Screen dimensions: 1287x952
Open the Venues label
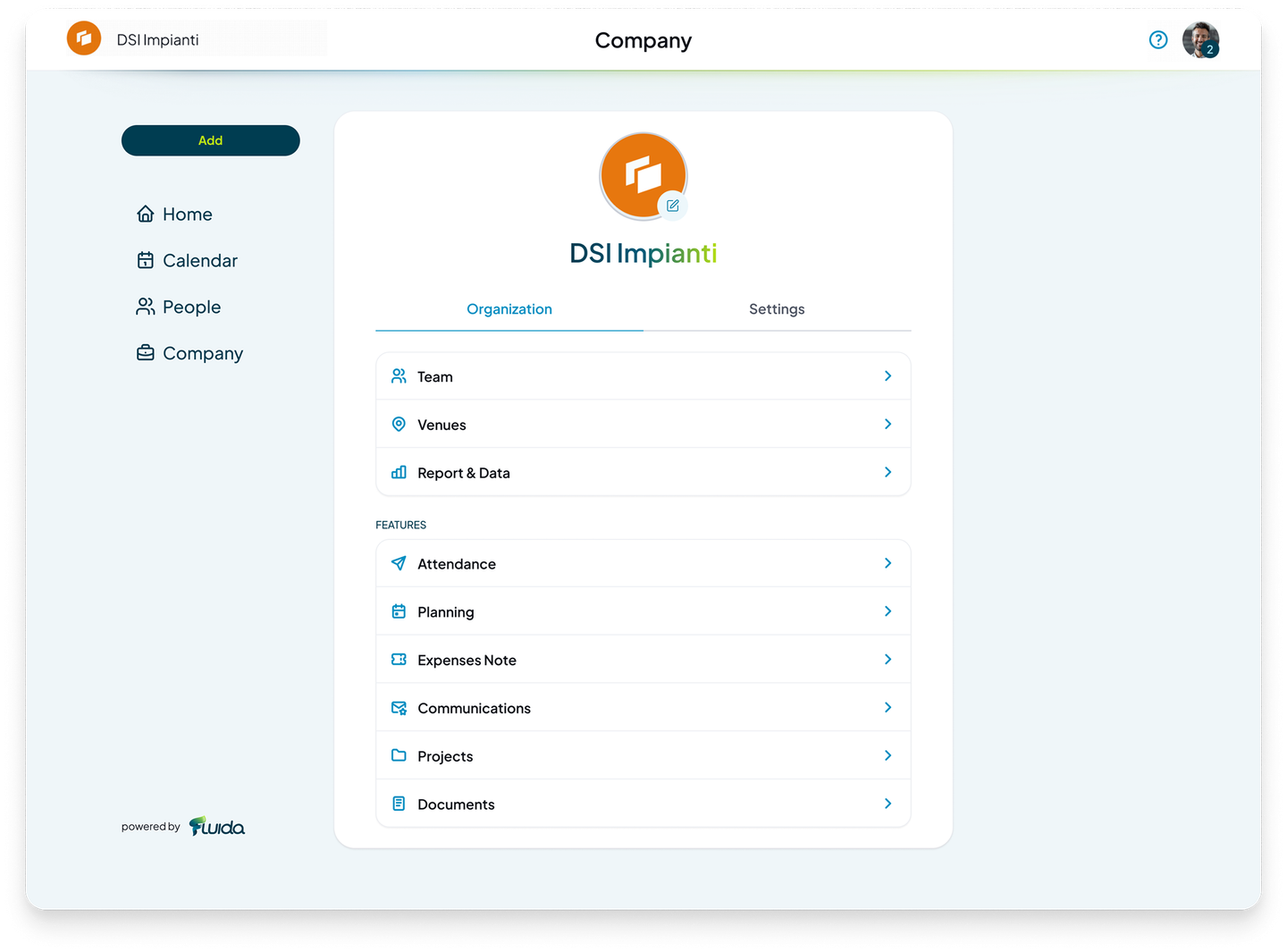click(x=442, y=425)
